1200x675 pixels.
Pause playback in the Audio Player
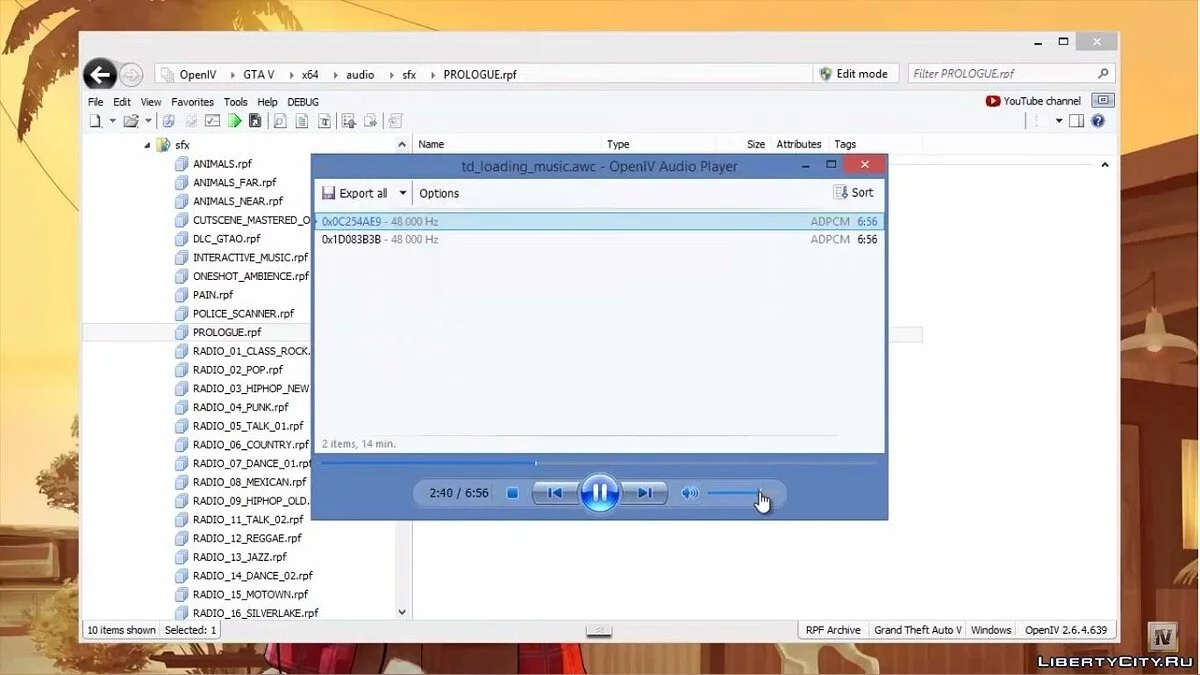pos(599,493)
